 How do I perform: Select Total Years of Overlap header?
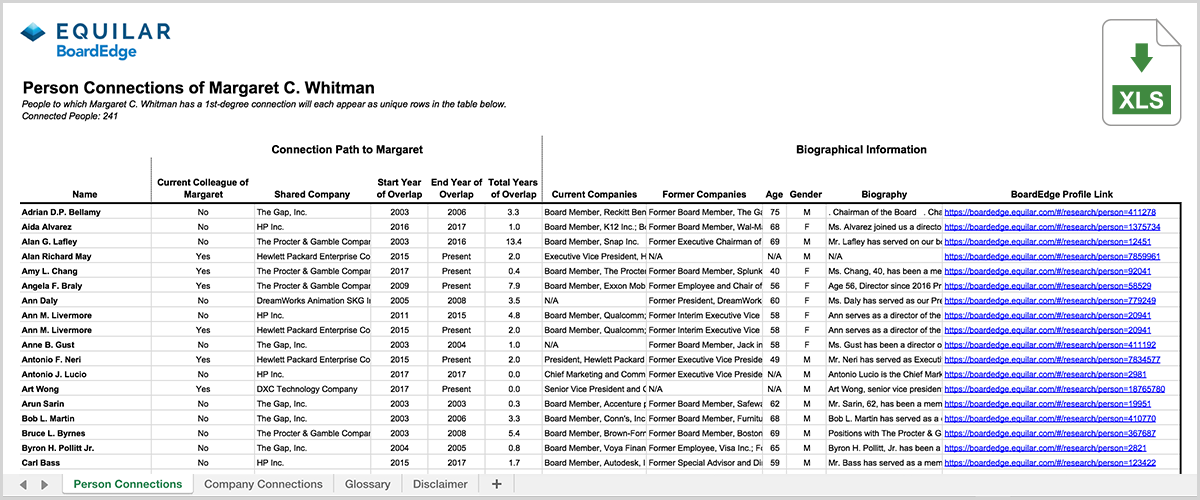coord(512,187)
